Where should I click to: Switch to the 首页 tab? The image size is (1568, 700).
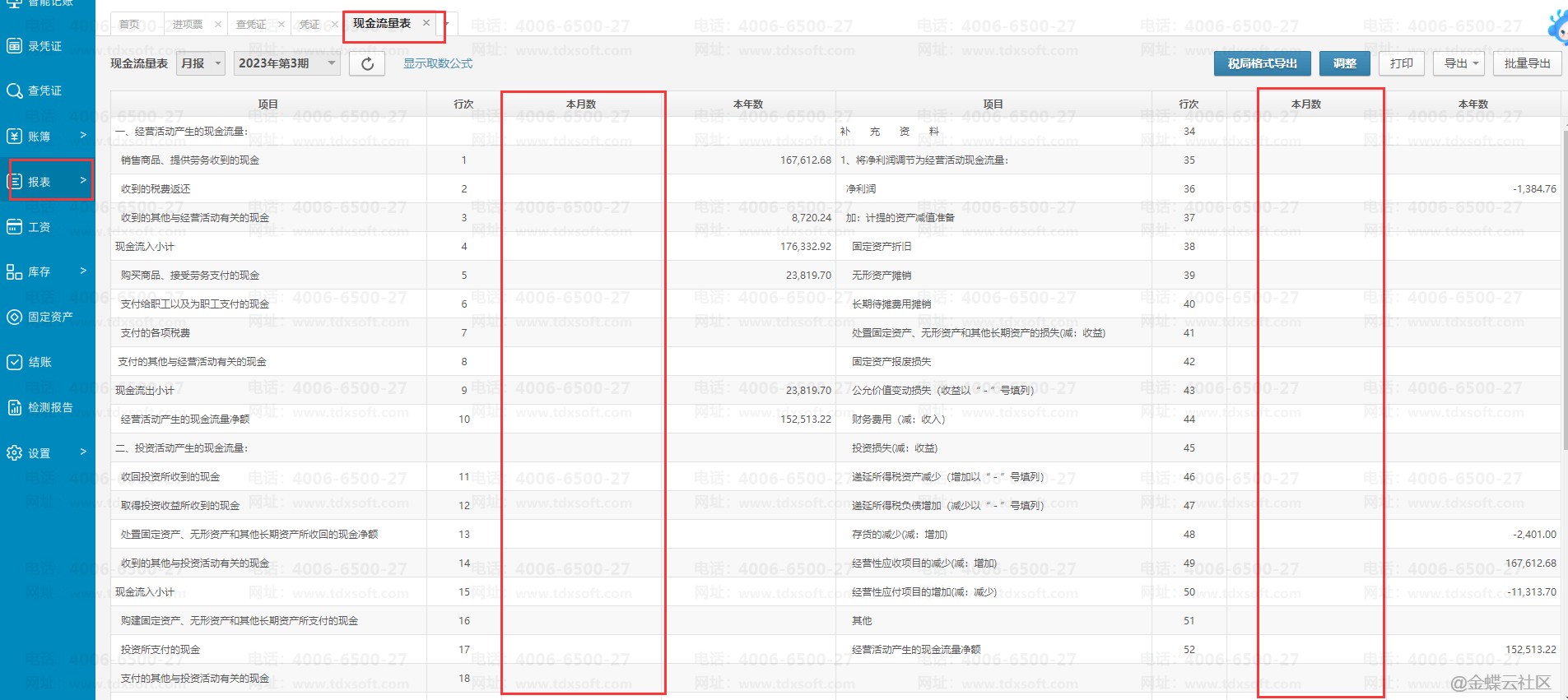pyautogui.click(x=129, y=25)
